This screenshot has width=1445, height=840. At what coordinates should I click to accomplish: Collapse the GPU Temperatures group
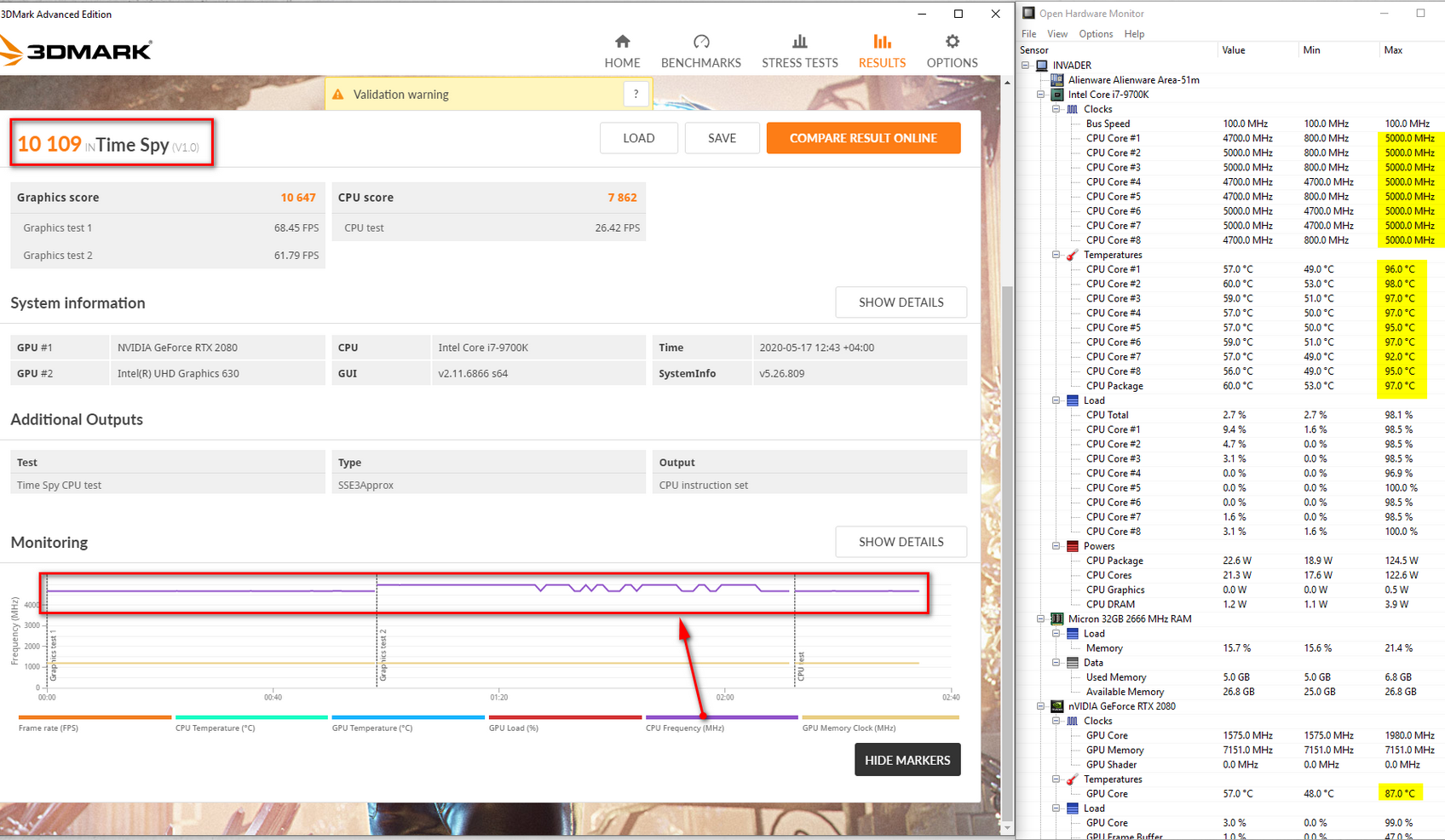[x=1056, y=780]
